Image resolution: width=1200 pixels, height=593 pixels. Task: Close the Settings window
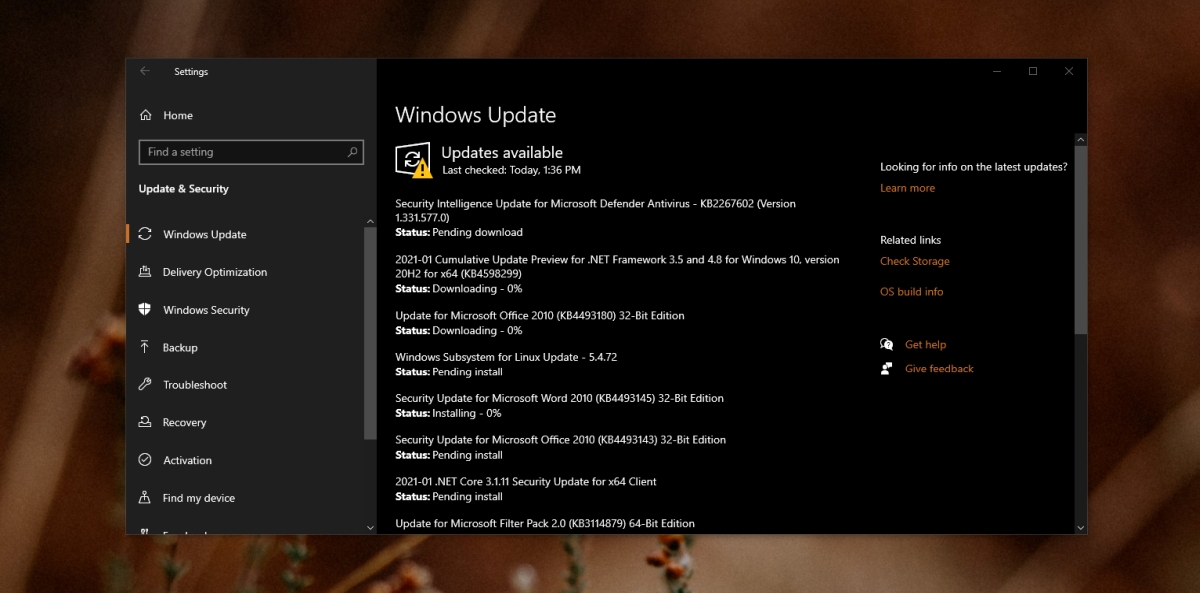1069,71
